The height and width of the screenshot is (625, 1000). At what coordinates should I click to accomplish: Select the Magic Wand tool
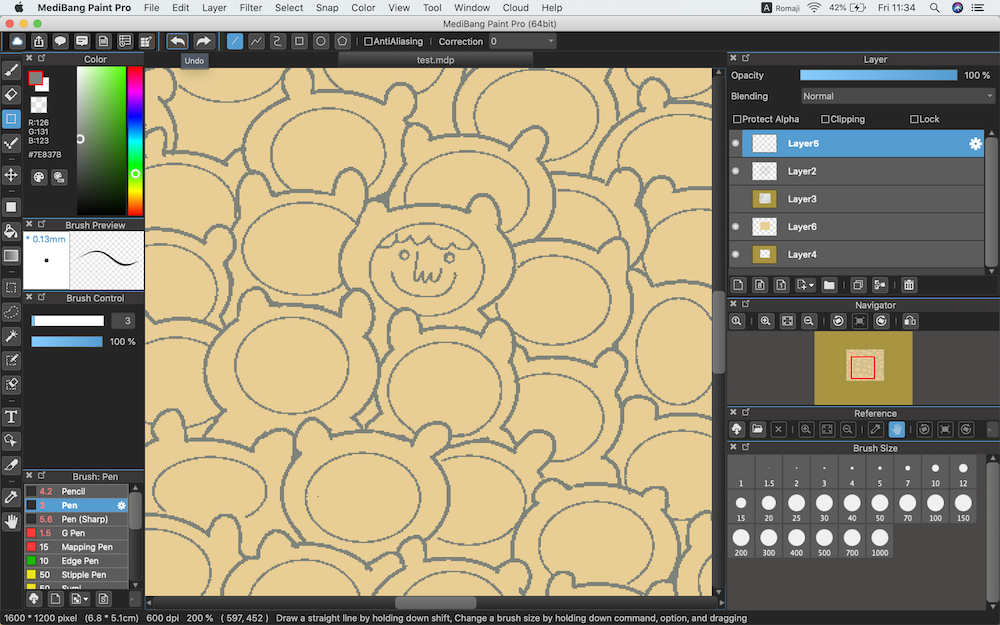11,336
